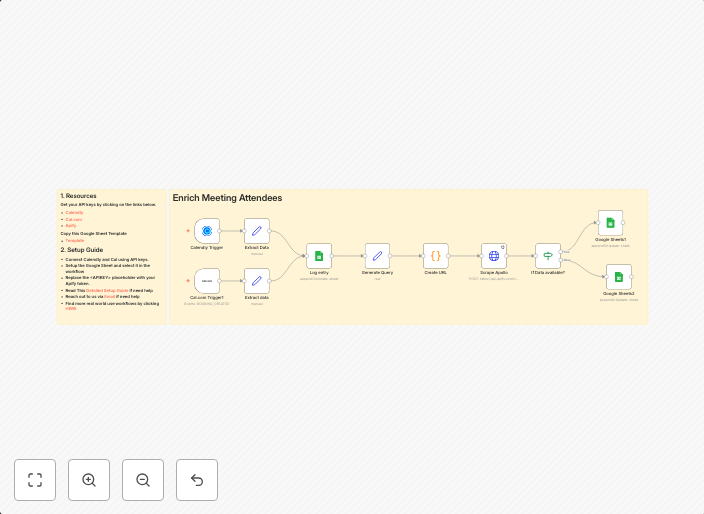The image size is (704, 514).
Task: Open the Google Sheet Template link
Action: pos(75,241)
